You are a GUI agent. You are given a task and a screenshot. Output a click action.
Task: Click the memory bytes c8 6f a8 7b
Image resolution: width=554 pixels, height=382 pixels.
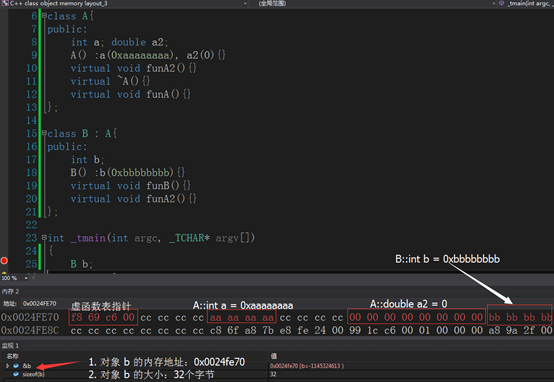tap(242, 330)
